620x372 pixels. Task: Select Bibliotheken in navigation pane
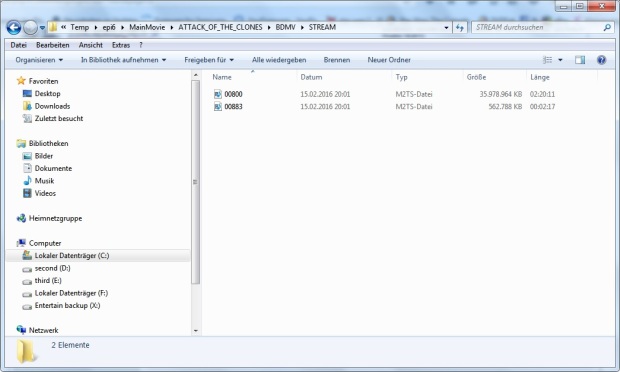pyautogui.click(x=48, y=144)
